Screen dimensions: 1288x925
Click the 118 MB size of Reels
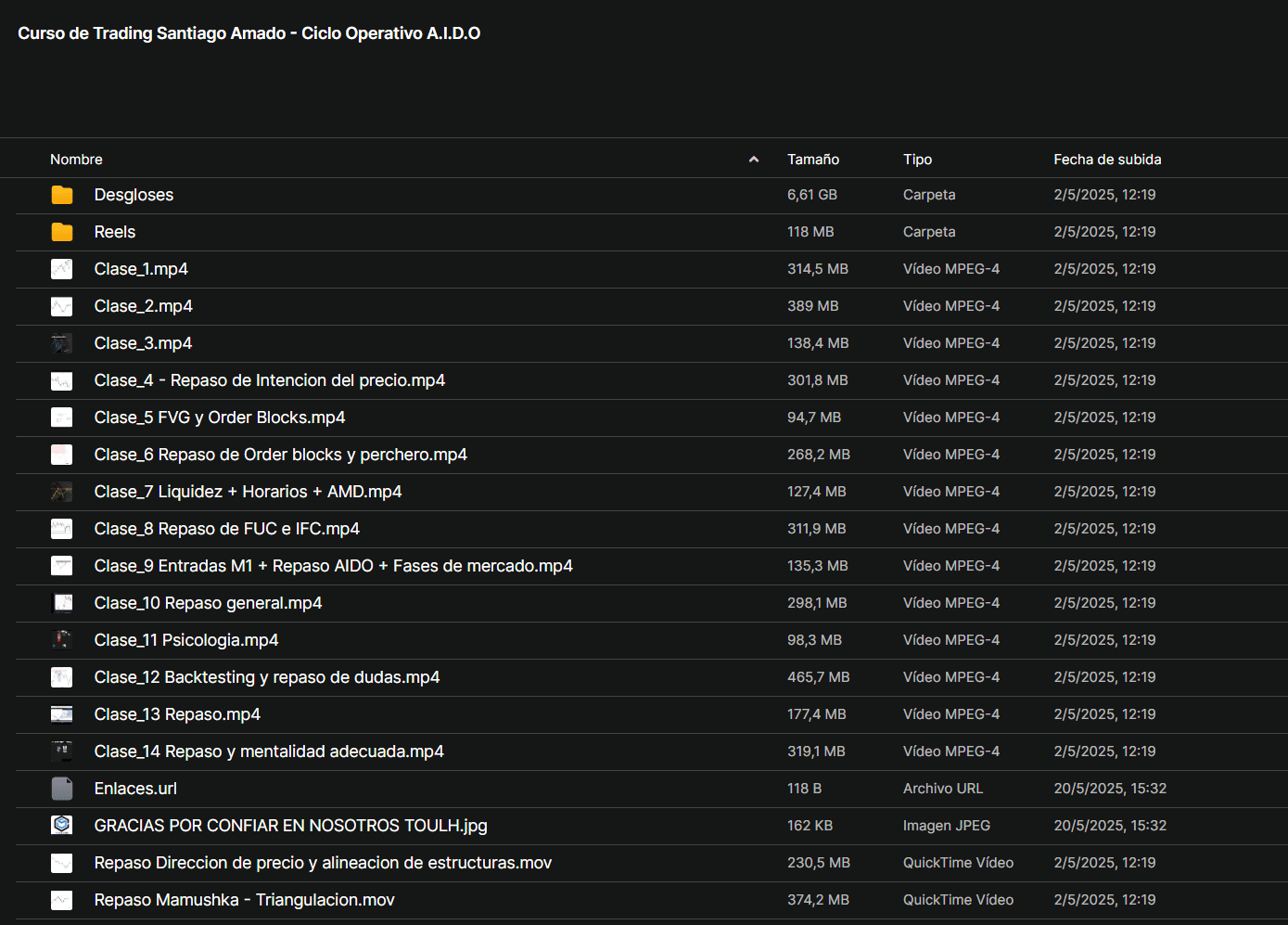[x=810, y=232]
